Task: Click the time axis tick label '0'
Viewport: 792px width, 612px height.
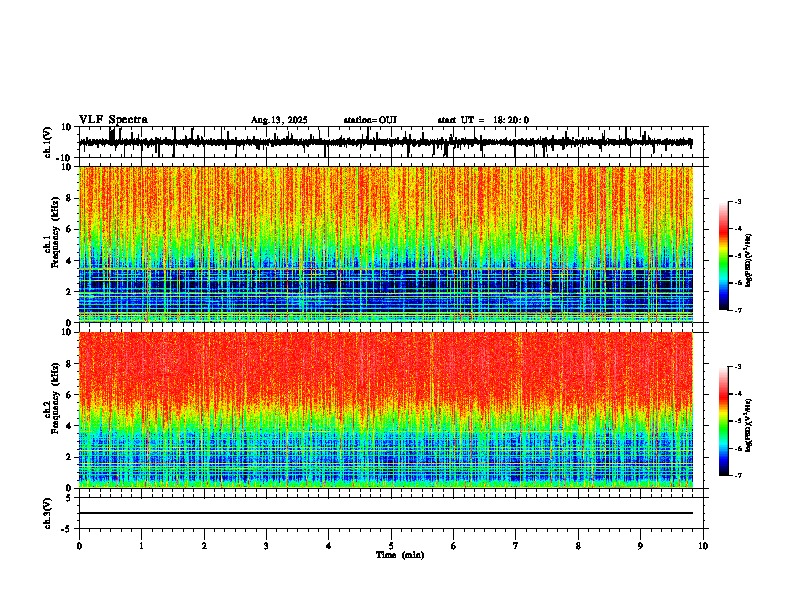Action: [x=79, y=546]
